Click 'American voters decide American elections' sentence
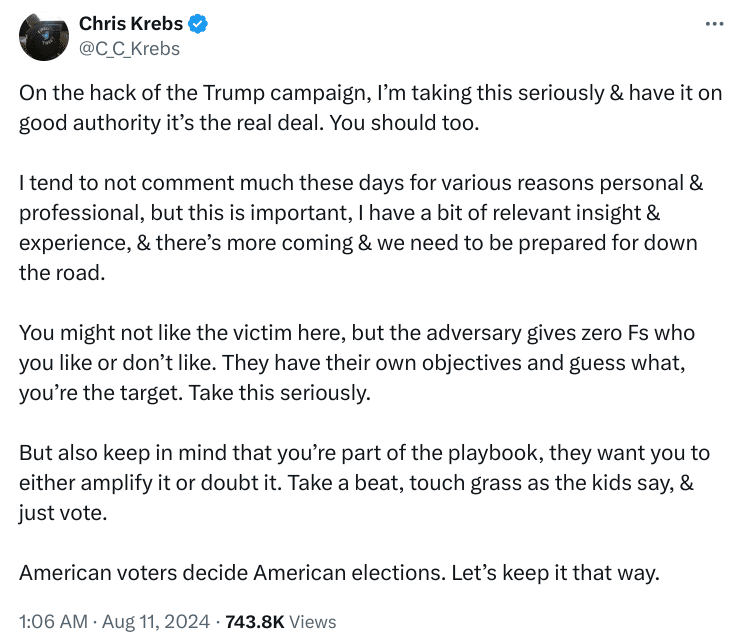Viewport: 733px width, 639px height. pyautogui.click(x=232, y=573)
